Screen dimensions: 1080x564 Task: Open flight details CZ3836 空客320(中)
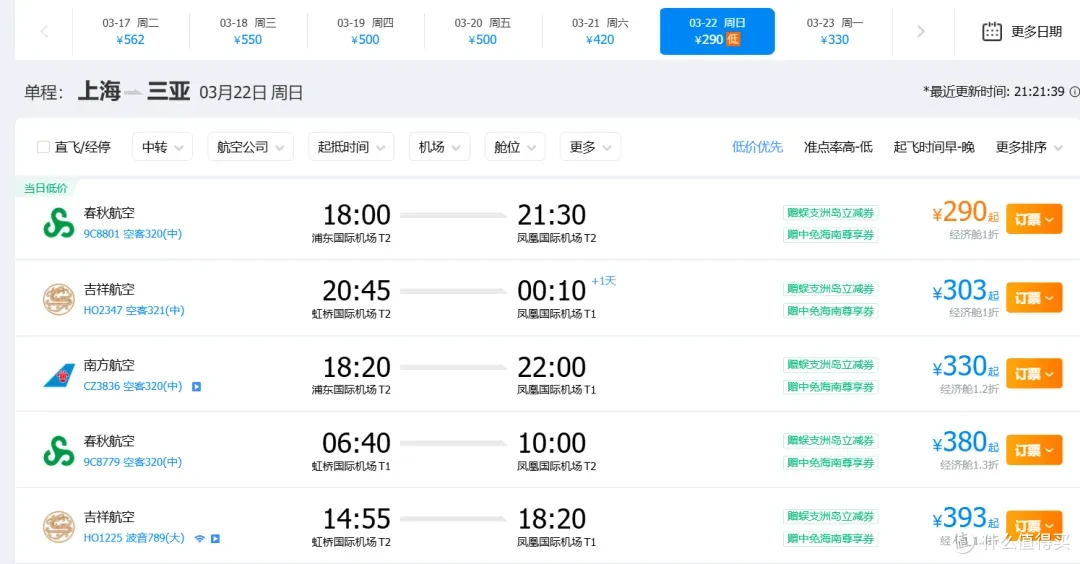pyautogui.click(x=133, y=386)
